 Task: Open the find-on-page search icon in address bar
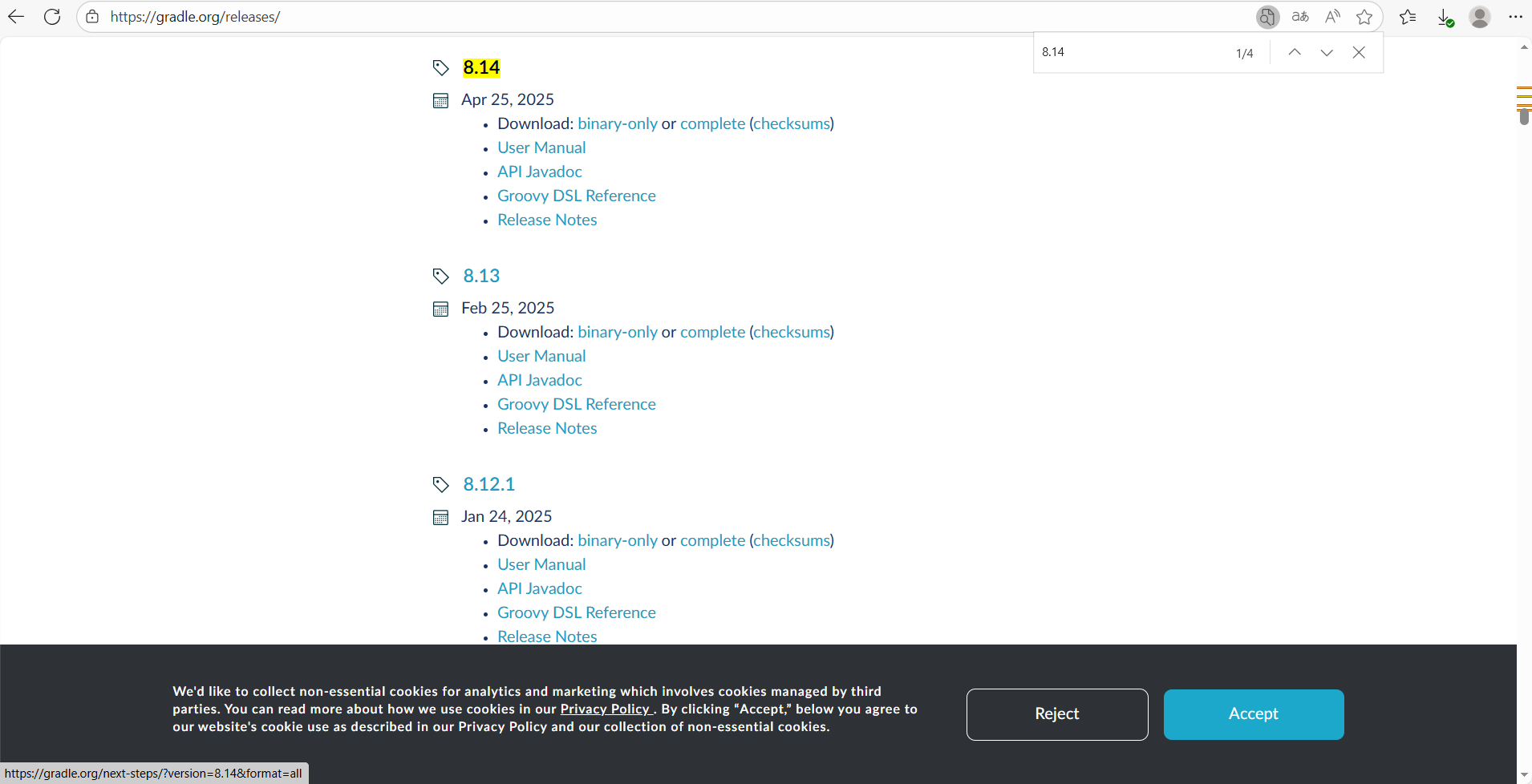click(1267, 17)
